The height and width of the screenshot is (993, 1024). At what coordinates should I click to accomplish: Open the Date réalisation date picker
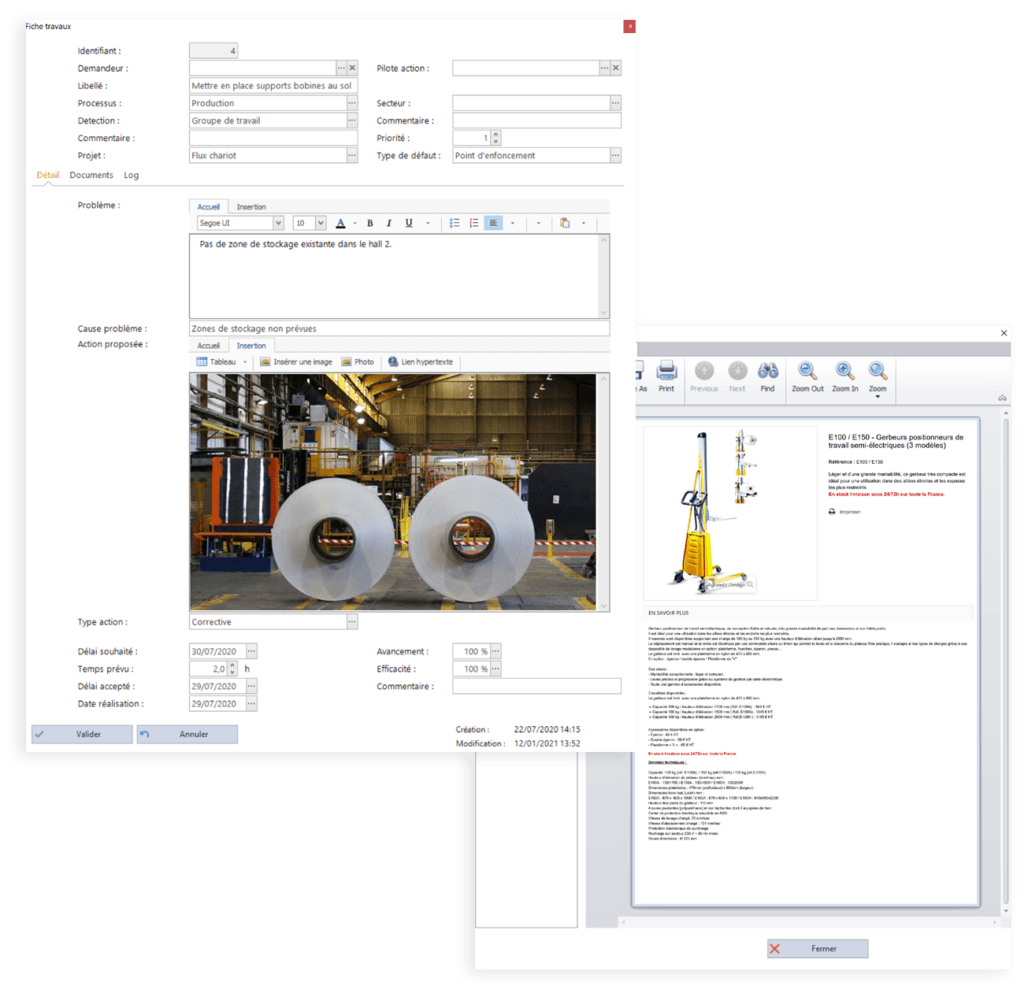[x=251, y=704]
